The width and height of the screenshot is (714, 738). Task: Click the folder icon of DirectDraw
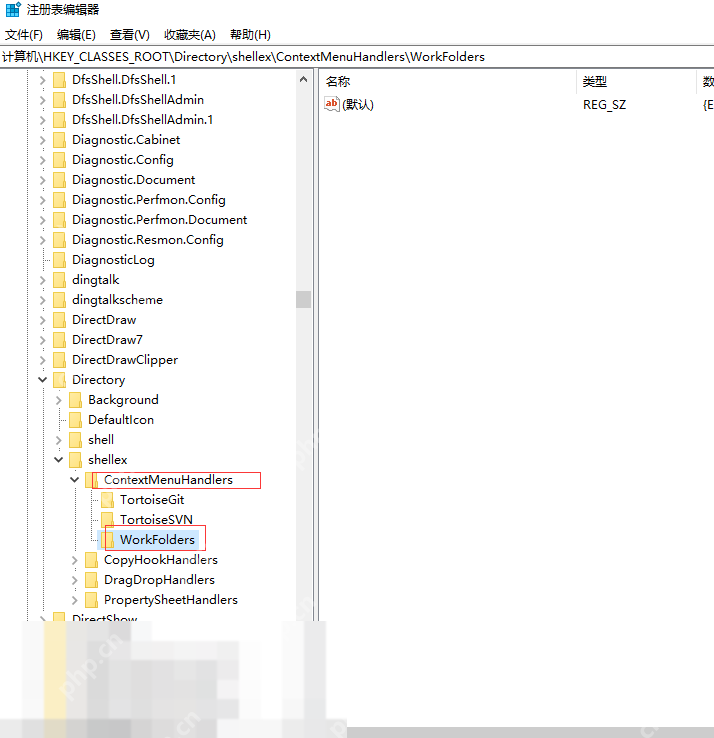[60, 320]
